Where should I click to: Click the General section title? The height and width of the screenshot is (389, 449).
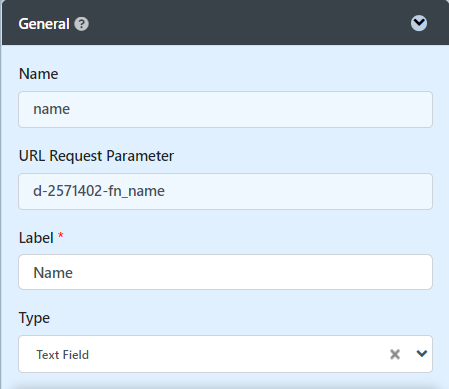coord(44,24)
